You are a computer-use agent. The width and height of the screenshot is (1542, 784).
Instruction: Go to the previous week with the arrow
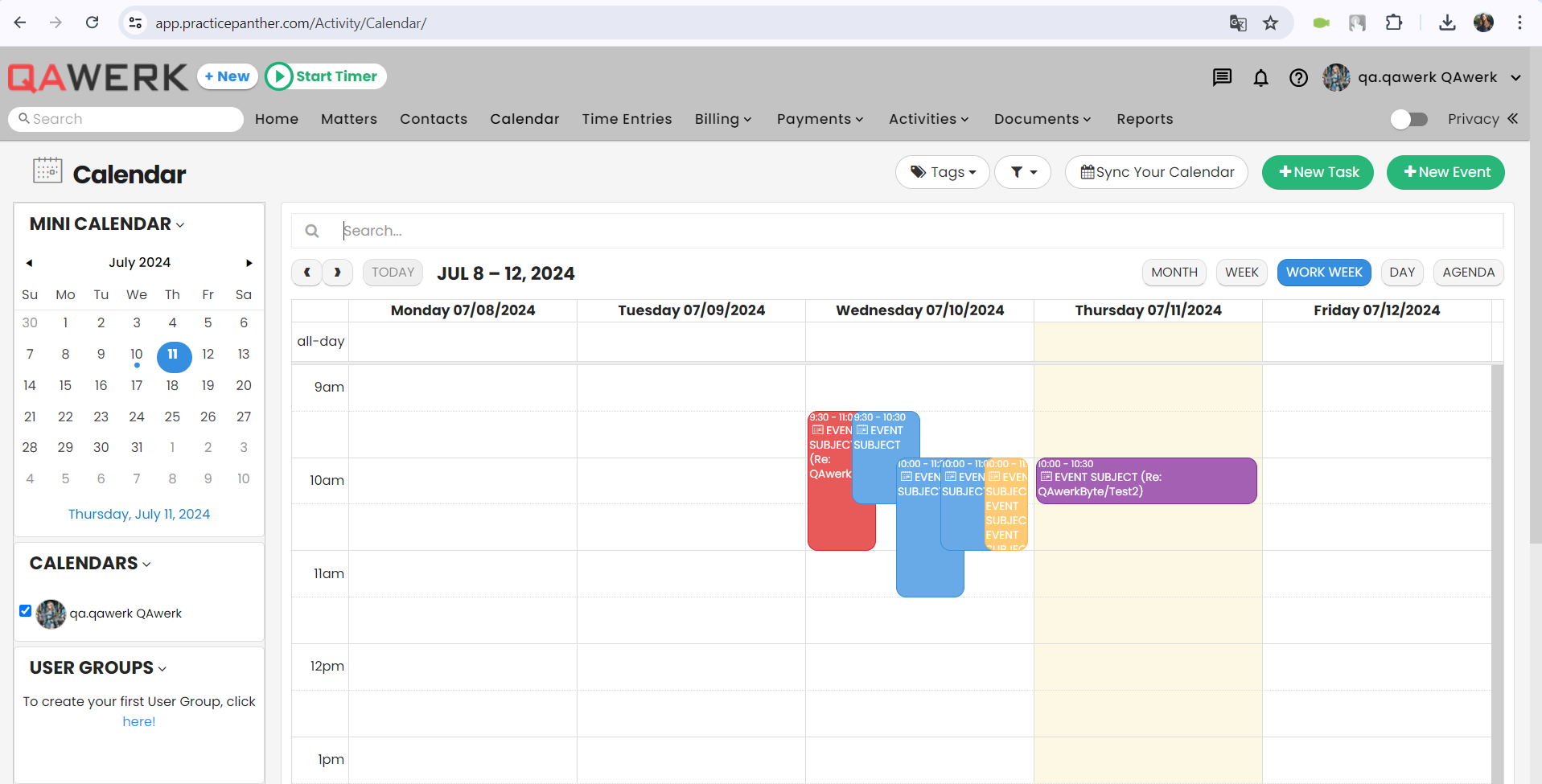306,273
